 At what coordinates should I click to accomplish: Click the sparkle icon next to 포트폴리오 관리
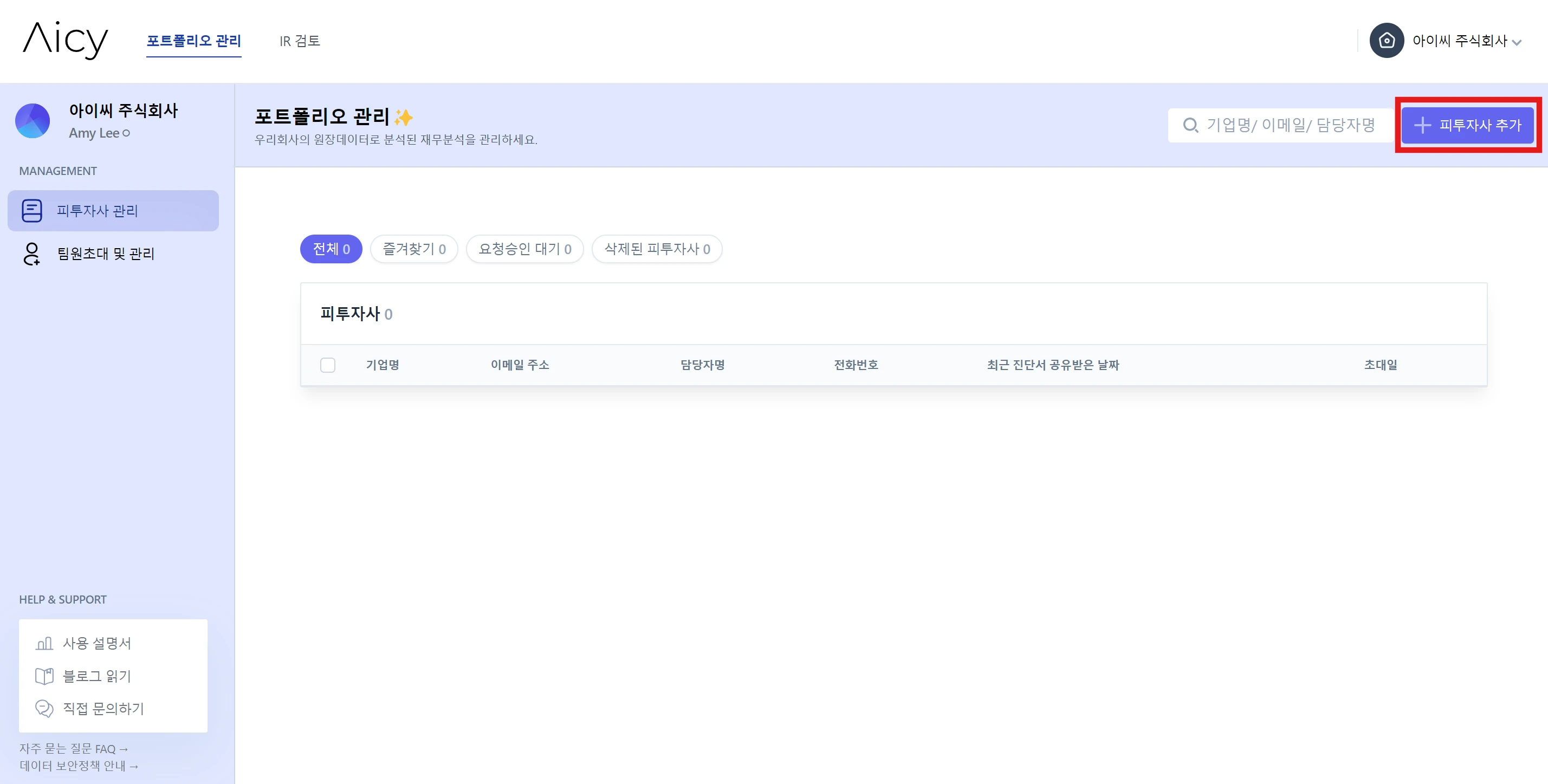(x=404, y=117)
